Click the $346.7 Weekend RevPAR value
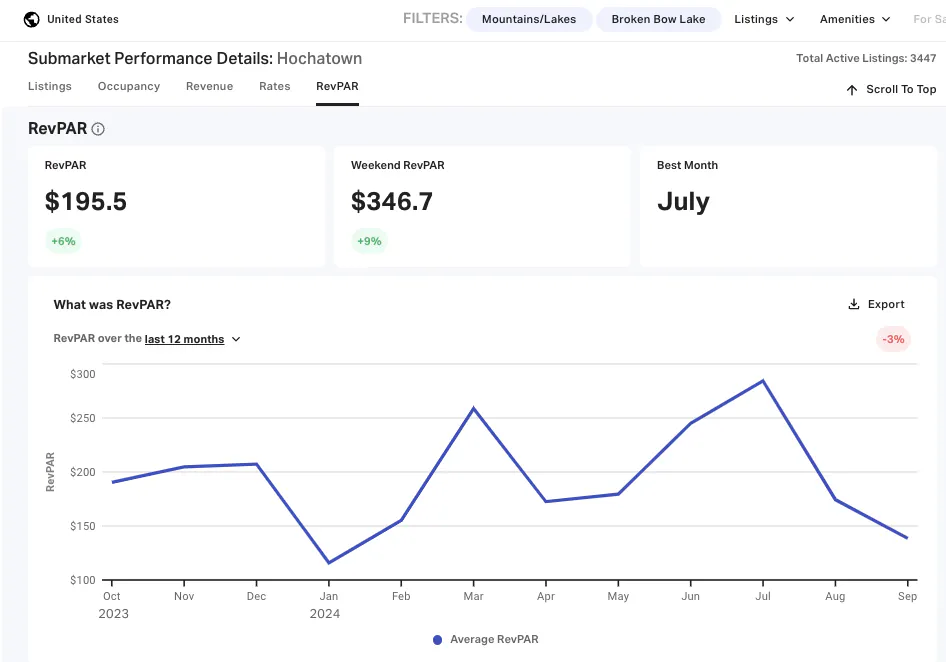This screenshot has height=662, width=946. [x=392, y=202]
